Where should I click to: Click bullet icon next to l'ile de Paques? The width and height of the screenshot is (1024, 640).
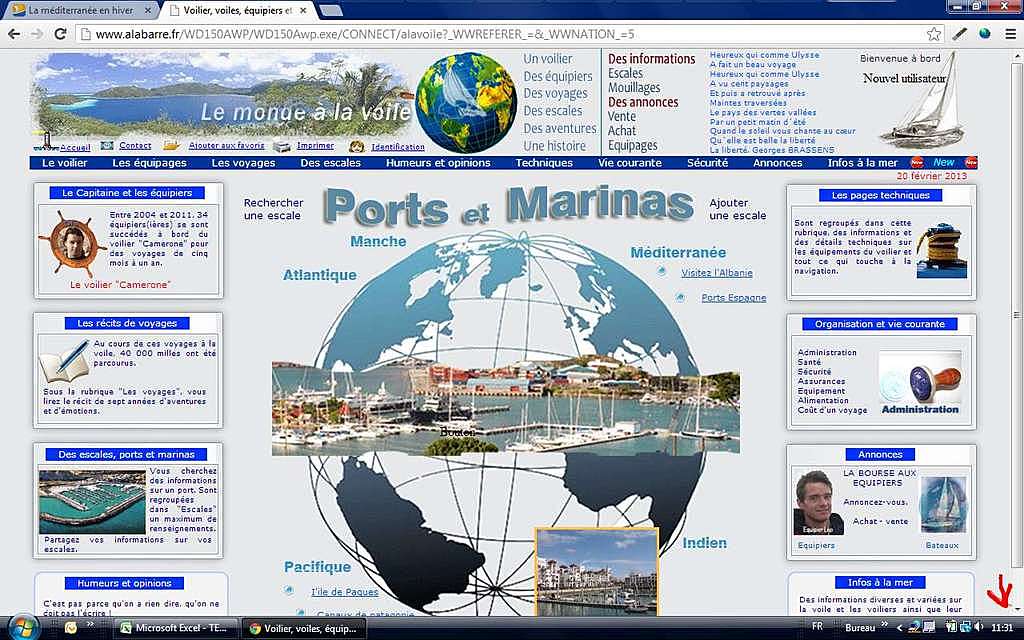click(x=289, y=590)
